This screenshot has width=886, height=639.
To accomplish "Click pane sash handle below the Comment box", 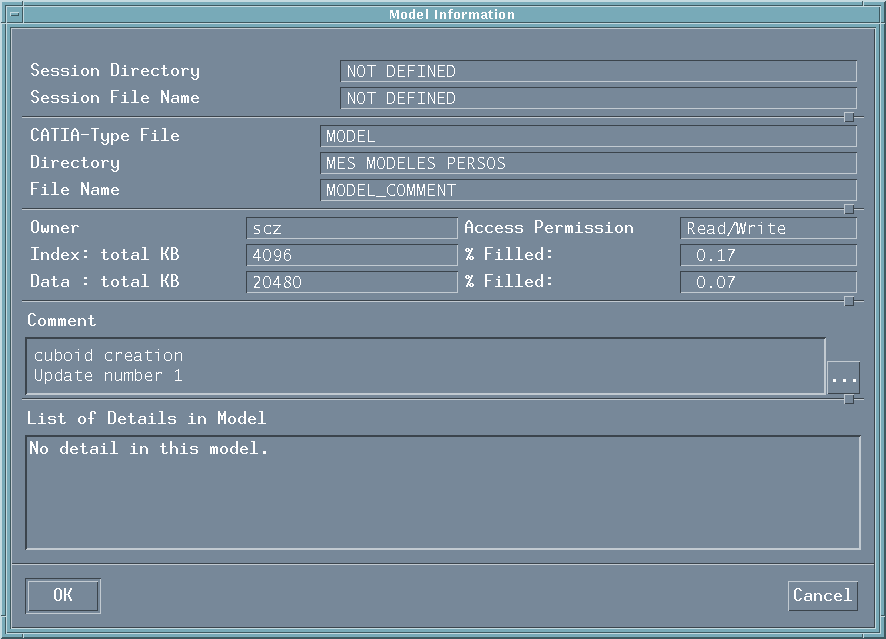I will click(x=849, y=400).
